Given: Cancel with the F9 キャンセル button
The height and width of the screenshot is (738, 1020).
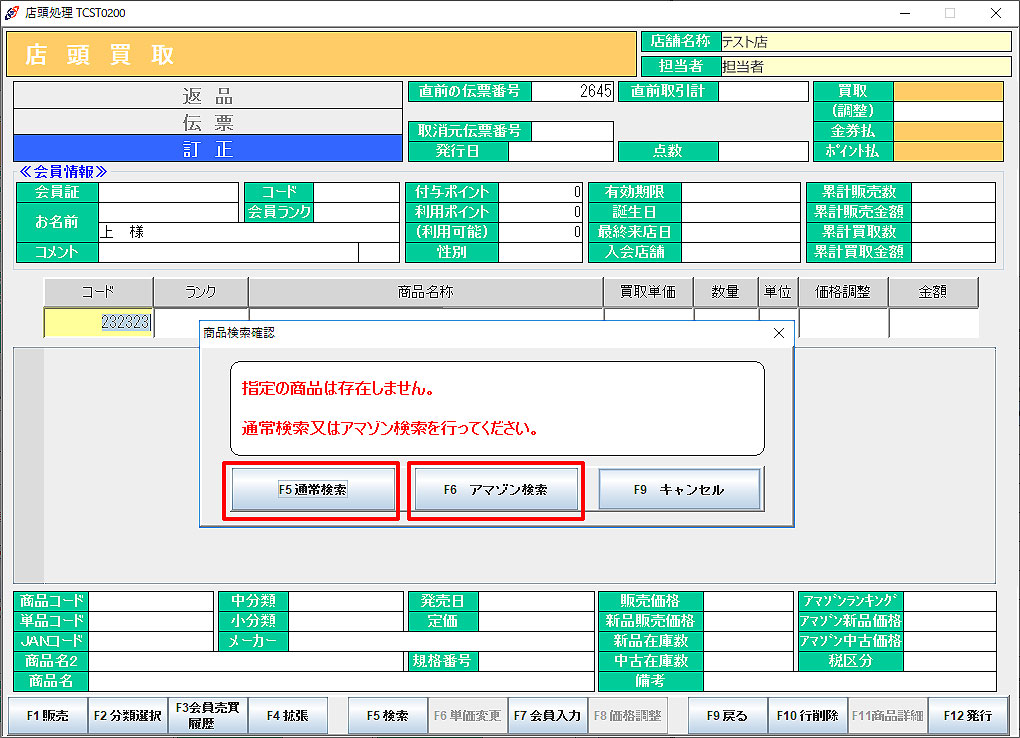Looking at the screenshot, I should coord(679,490).
